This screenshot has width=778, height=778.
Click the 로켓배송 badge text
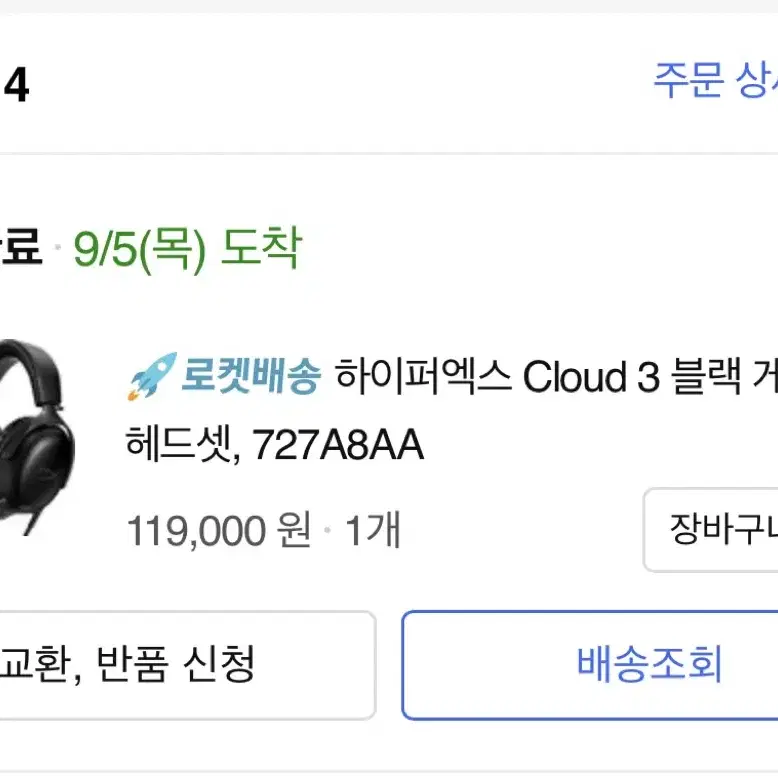tap(251, 376)
